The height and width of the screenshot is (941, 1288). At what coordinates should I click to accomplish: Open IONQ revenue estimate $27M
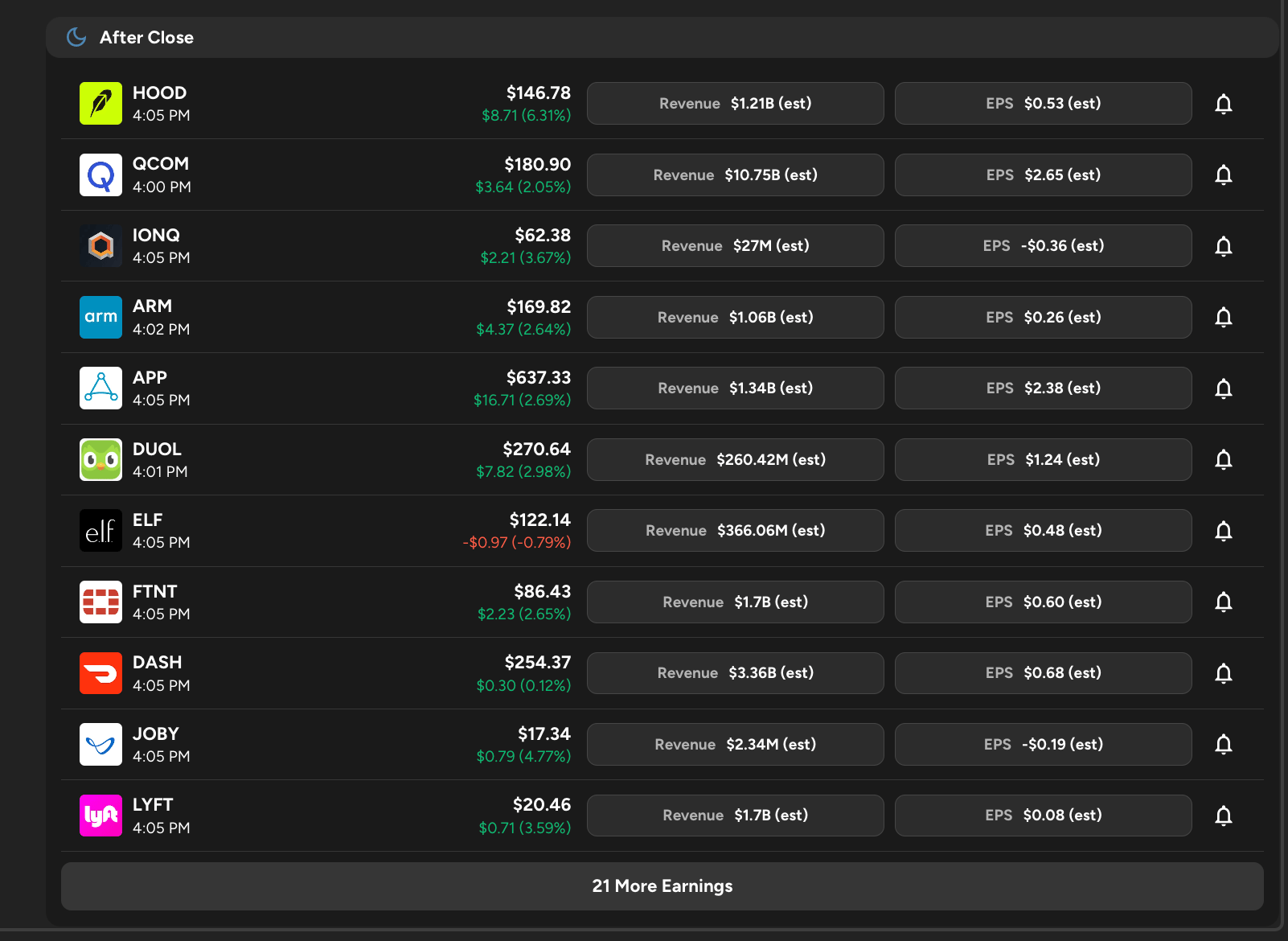click(x=736, y=246)
